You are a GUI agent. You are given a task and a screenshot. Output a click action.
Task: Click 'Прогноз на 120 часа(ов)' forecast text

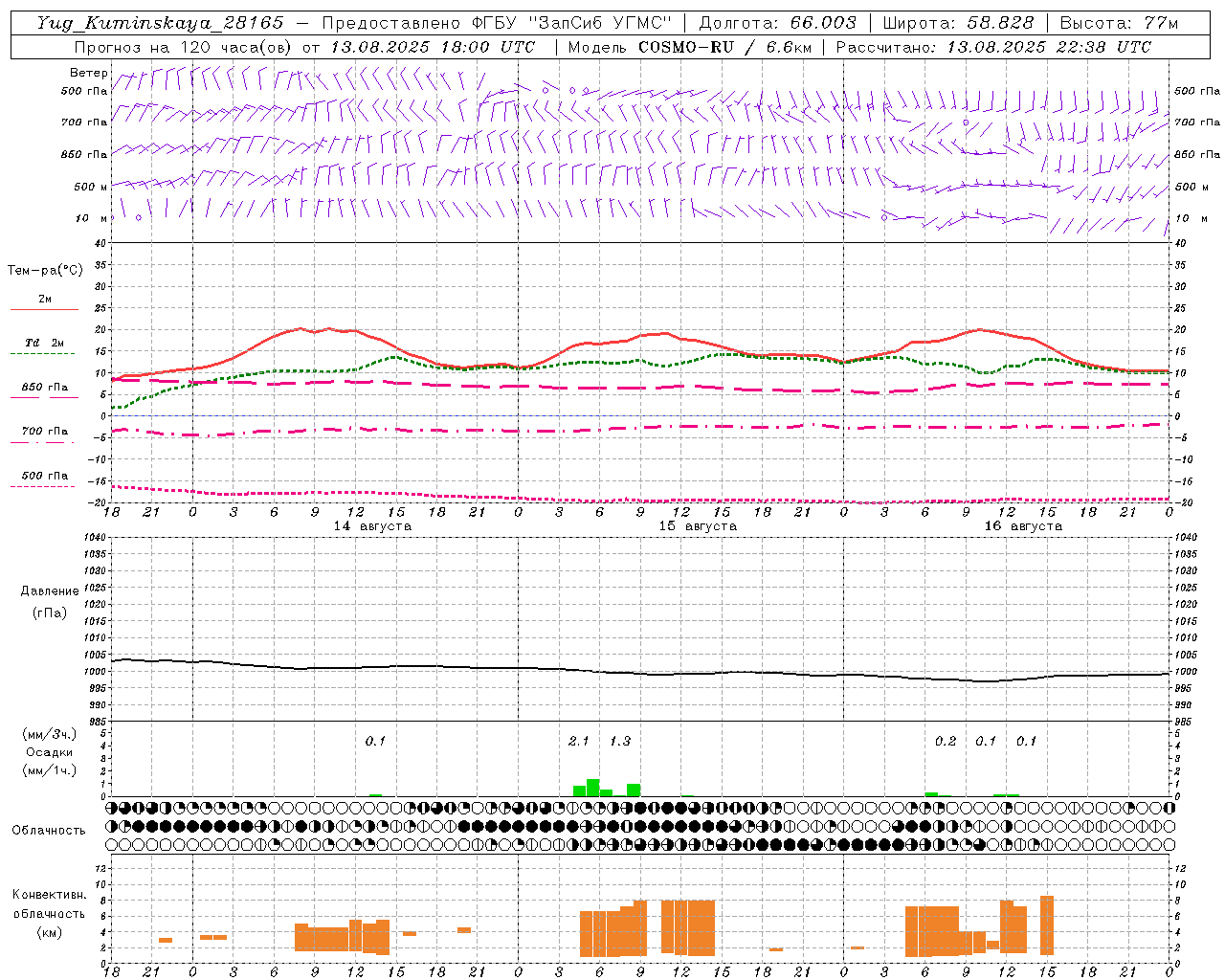185,47
